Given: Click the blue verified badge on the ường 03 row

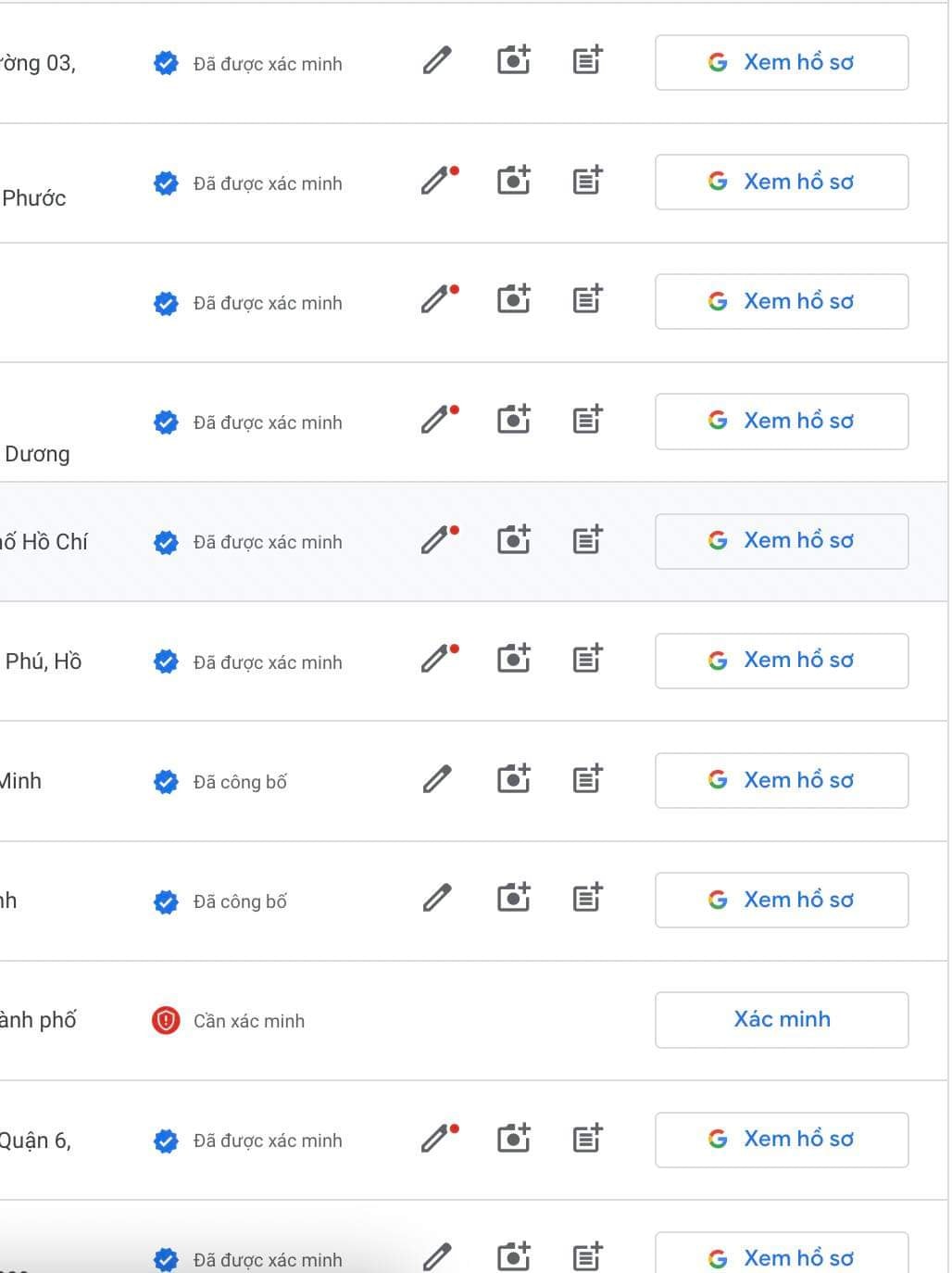Looking at the screenshot, I should pos(166,63).
